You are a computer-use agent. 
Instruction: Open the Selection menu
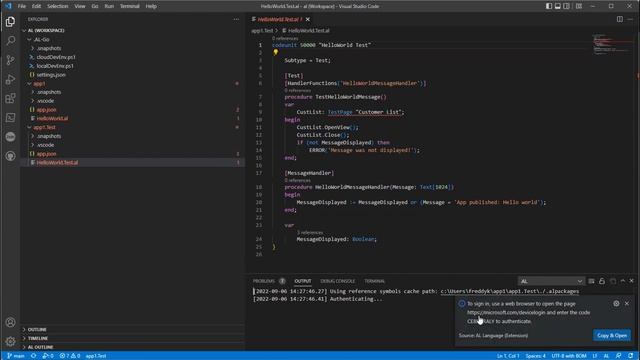point(58,6)
